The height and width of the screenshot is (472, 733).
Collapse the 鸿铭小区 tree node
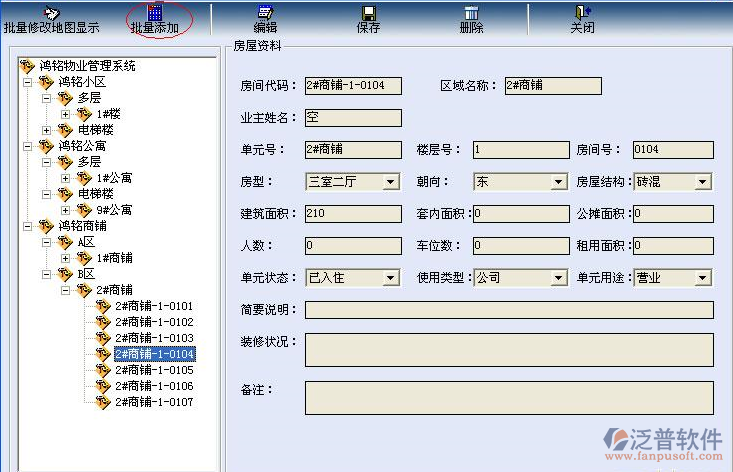tap(27, 82)
